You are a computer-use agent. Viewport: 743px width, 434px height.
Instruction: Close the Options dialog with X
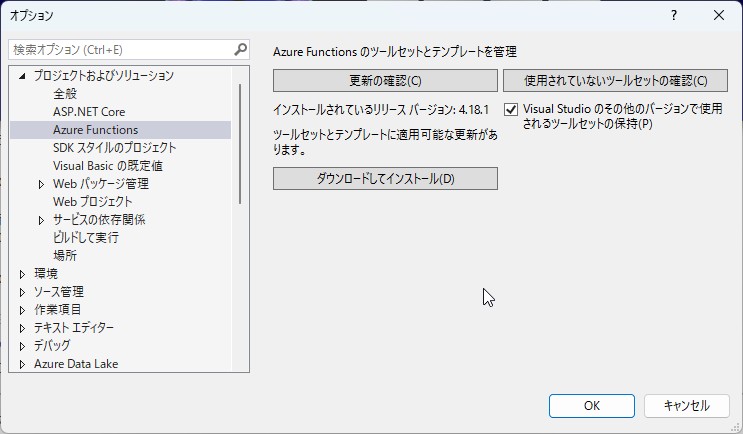pyautogui.click(x=719, y=15)
